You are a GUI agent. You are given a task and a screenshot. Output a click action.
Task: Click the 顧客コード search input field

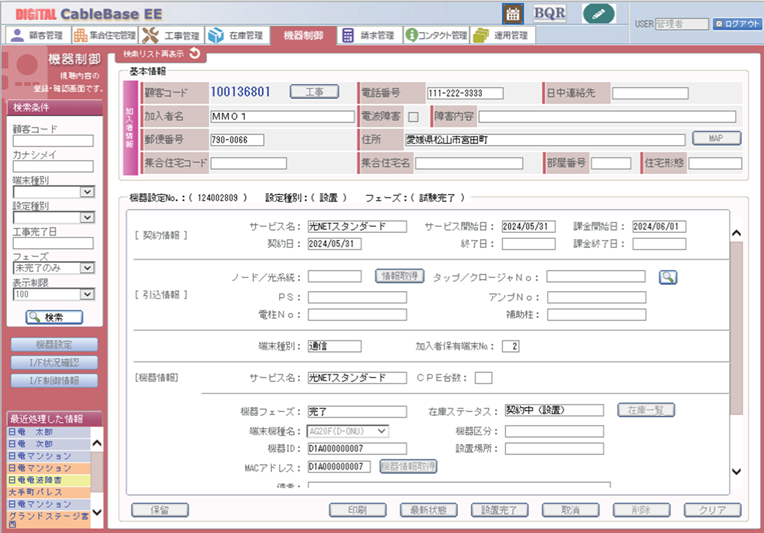click(x=52, y=141)
